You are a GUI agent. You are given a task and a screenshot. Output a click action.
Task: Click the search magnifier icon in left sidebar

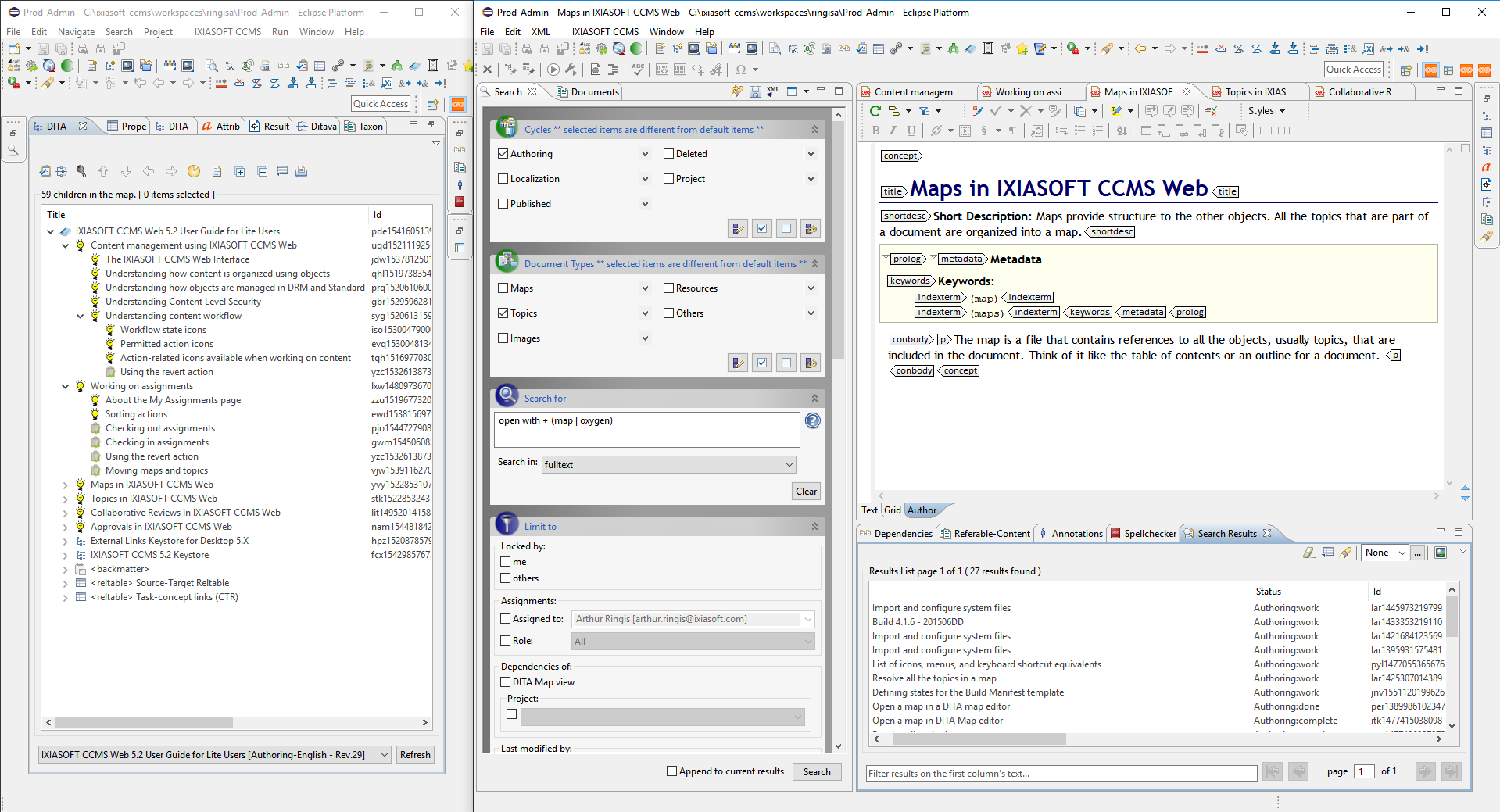click(13, 150)
